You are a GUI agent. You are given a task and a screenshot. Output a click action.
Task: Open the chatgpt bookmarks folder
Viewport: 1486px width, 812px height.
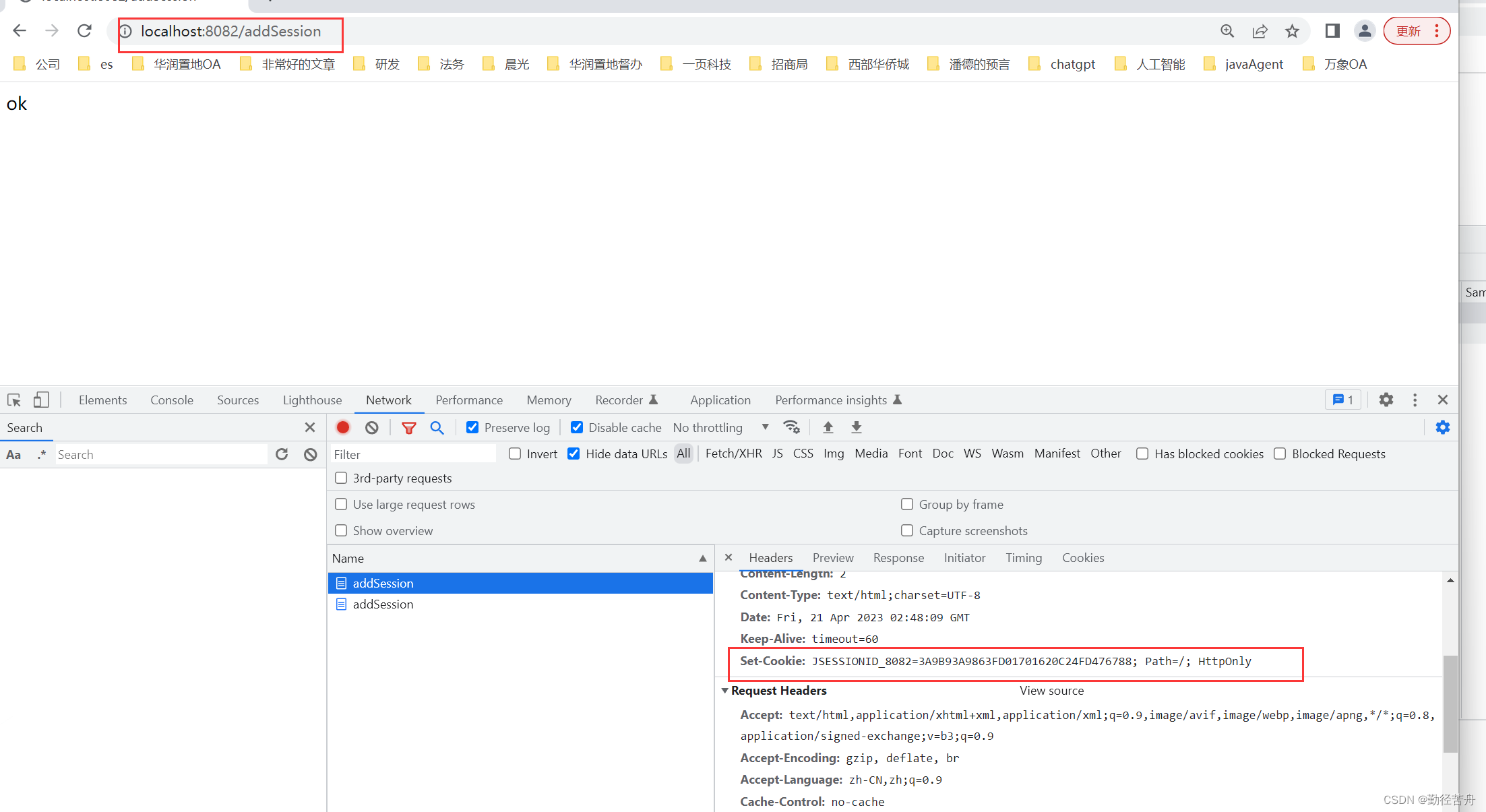click(1062, 64)
